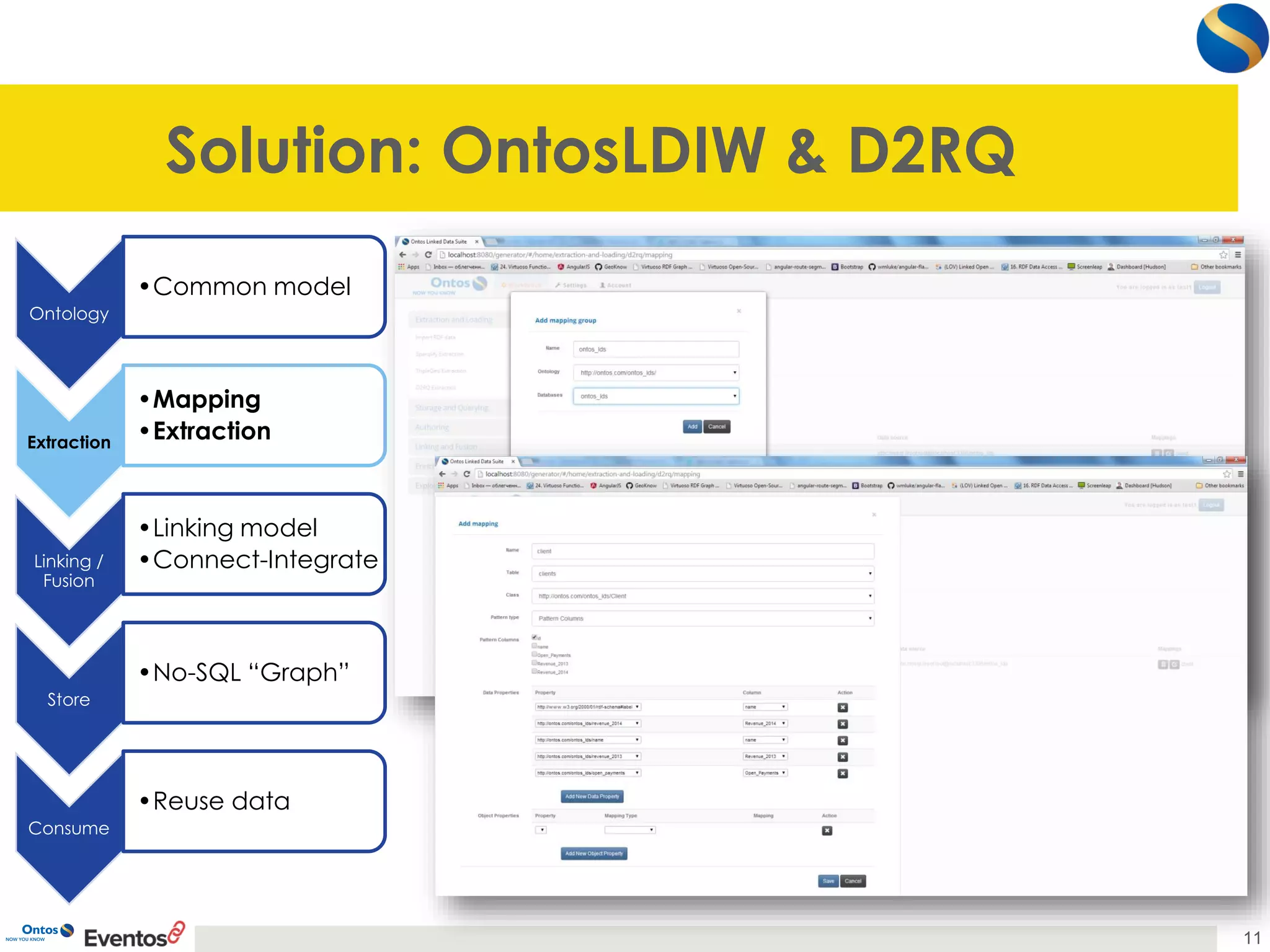This screenshot has width=1270, height=952.
Task: Open Screenleap bookmark in the upper window
Action: pos(1085,267)
